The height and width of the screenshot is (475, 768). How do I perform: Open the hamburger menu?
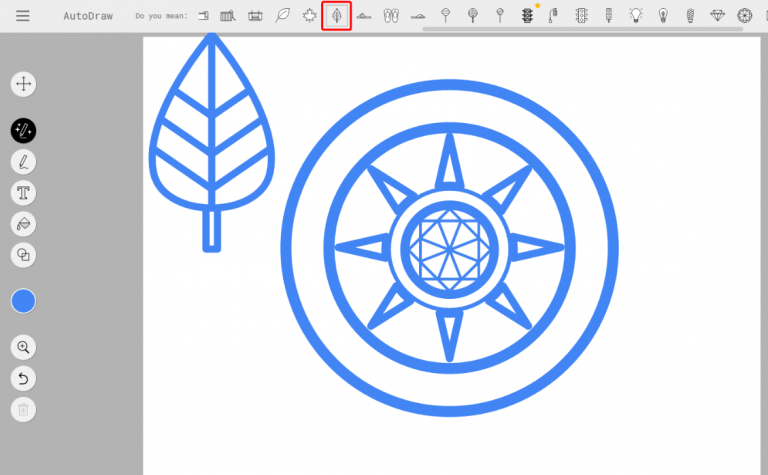coord(22,16)
